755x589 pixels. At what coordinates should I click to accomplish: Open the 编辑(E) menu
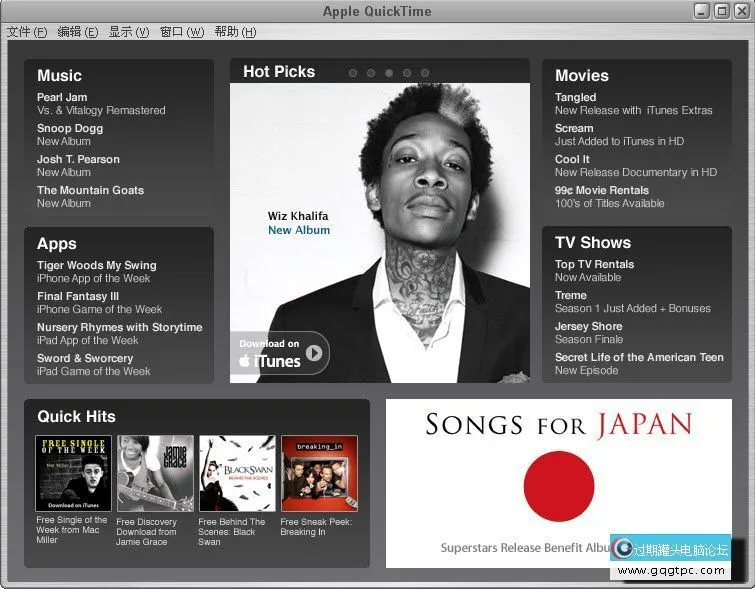click(x=78, y=32)
